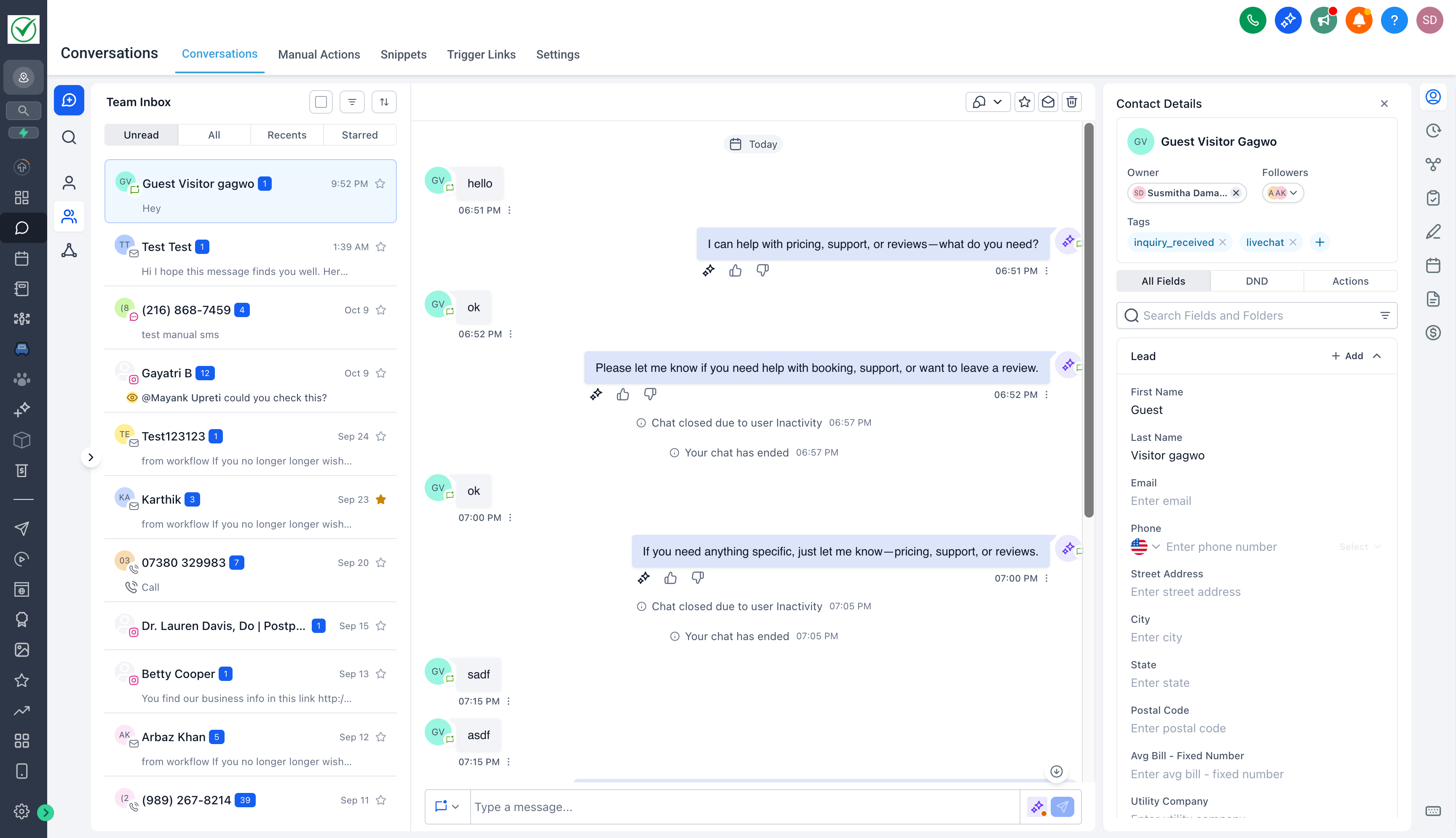Click Add button in Lead section
The height and width of the screenshot is (838, 1456).
click(1347, 356)
